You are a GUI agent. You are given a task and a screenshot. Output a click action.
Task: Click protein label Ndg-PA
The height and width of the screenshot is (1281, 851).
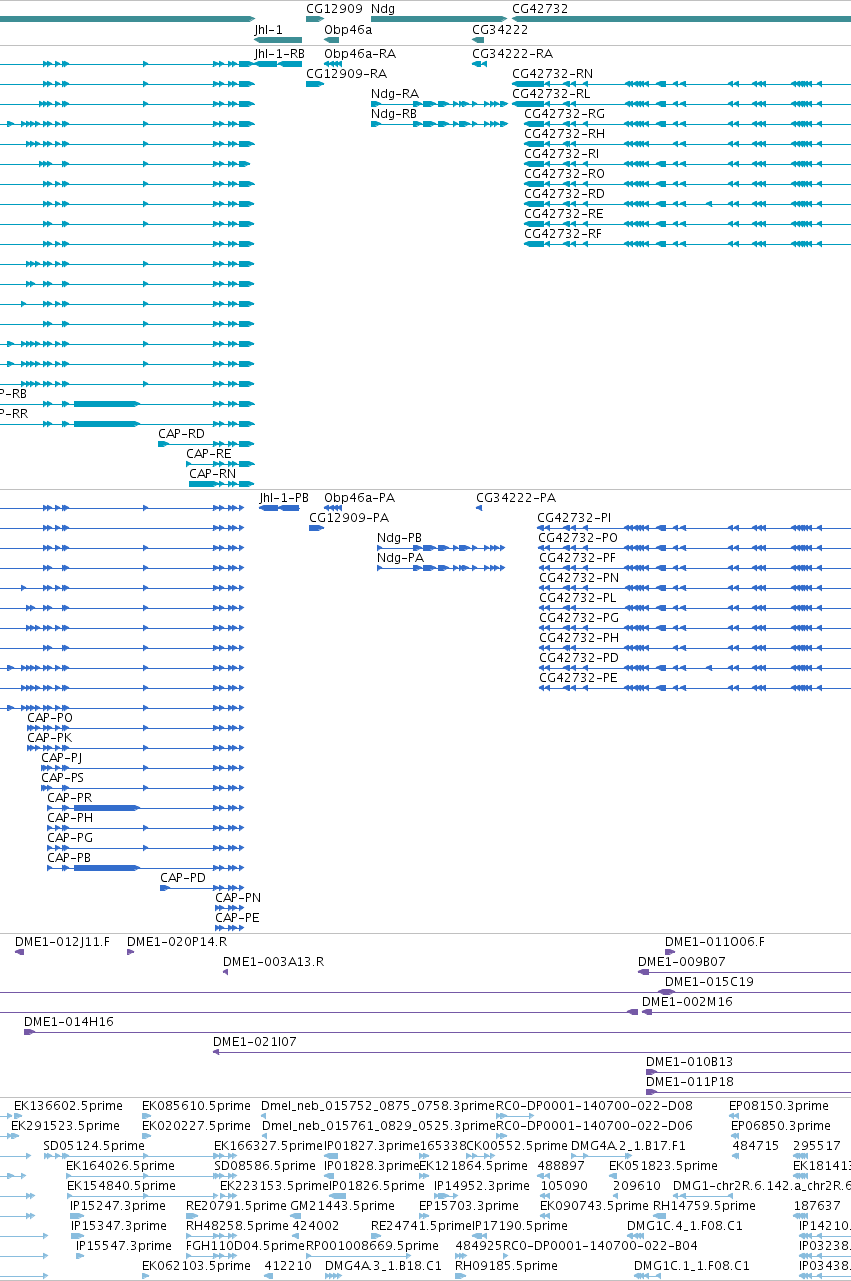401,557
